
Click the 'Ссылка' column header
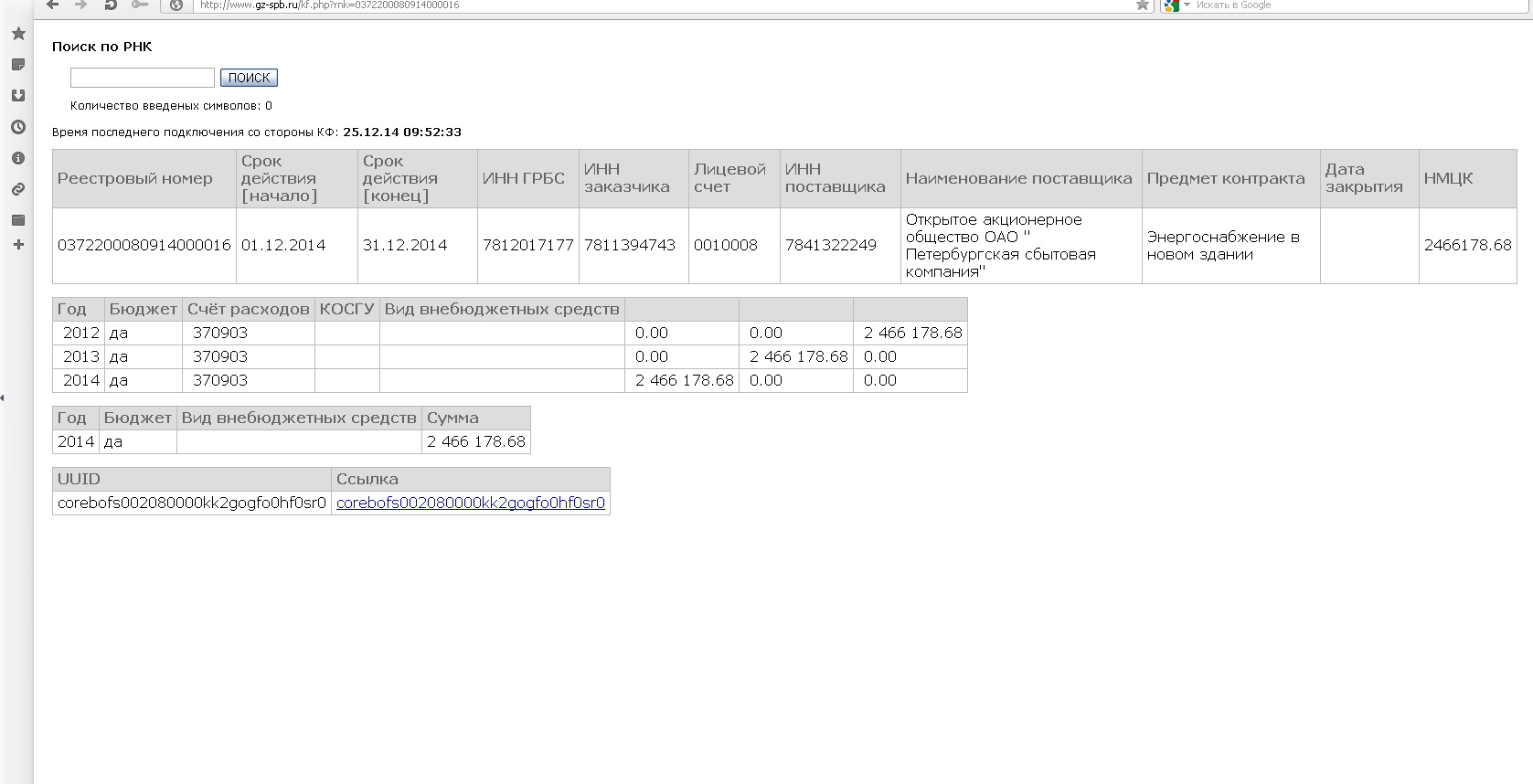(x=471, y=479)
